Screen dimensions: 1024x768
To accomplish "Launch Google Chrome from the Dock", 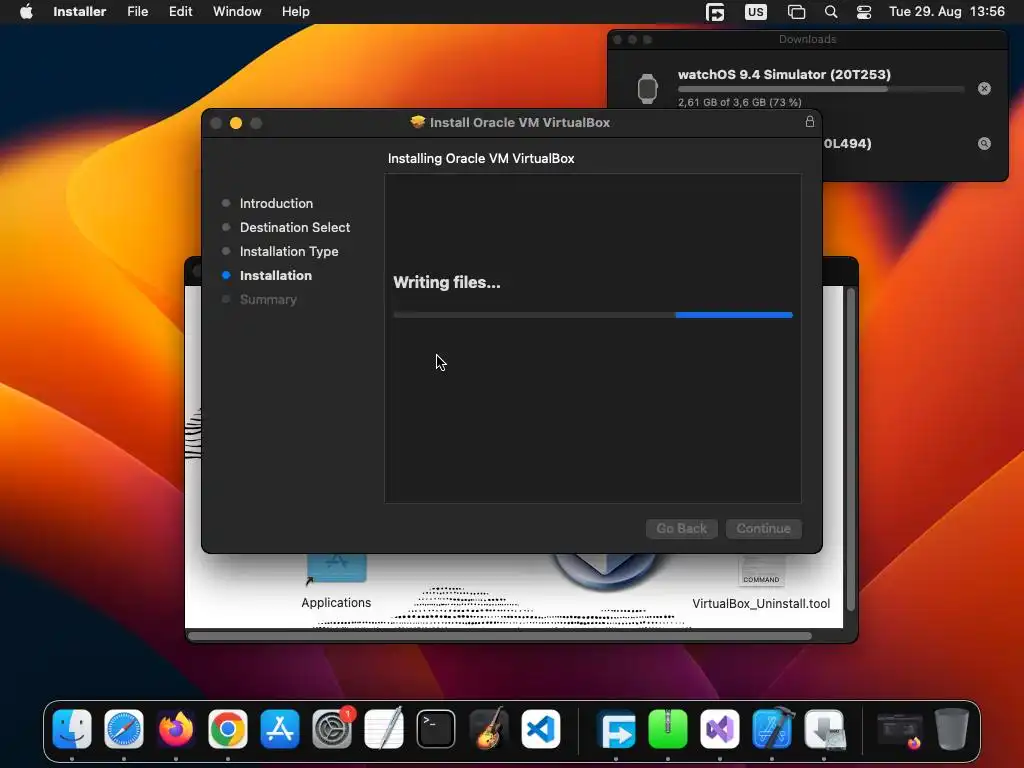I will click(228, 729).
